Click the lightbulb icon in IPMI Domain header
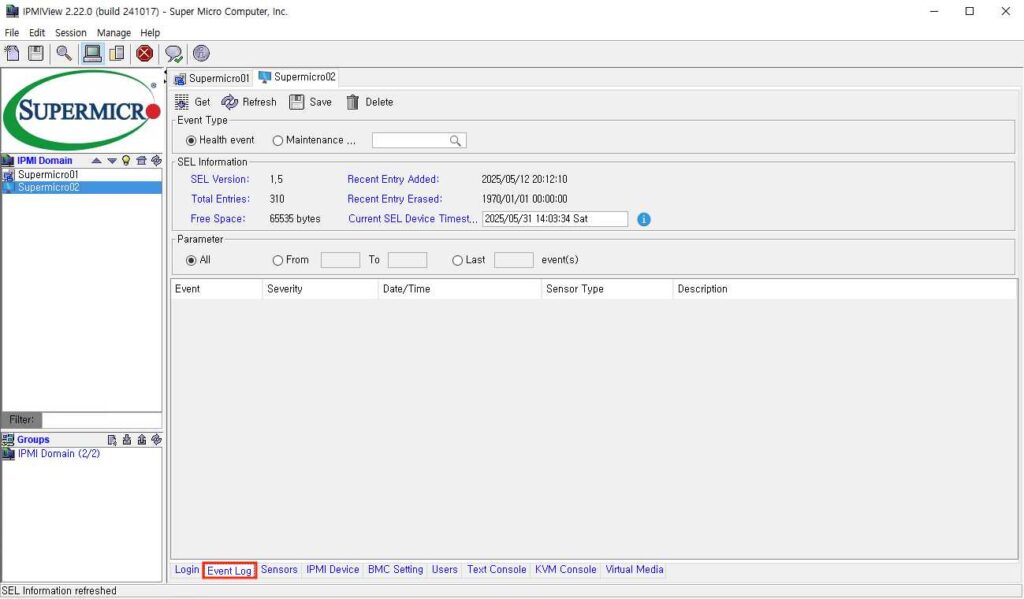Screen dimensions: 1024x599 point(126,161)
